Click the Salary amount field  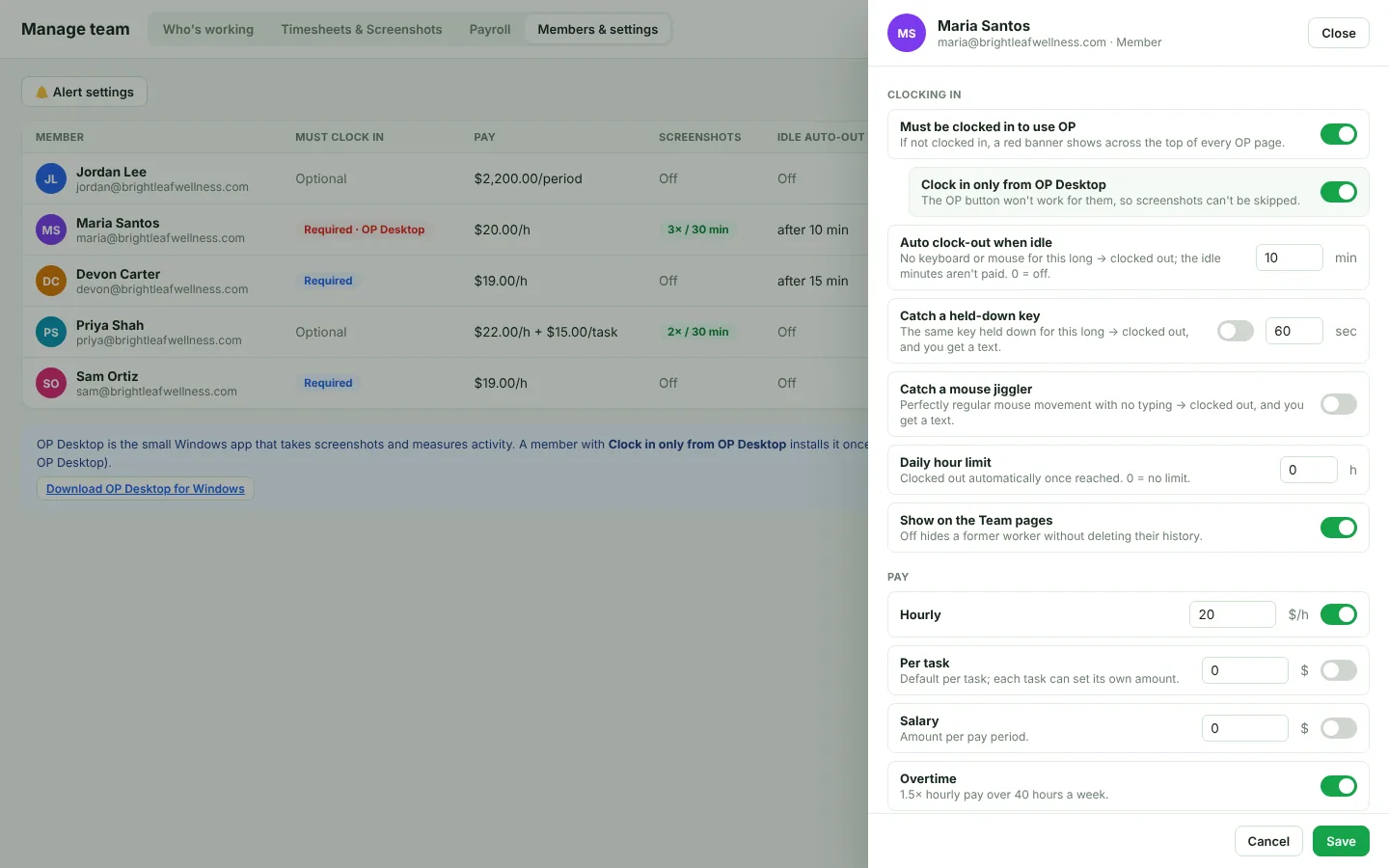(x=1245, y=728)
